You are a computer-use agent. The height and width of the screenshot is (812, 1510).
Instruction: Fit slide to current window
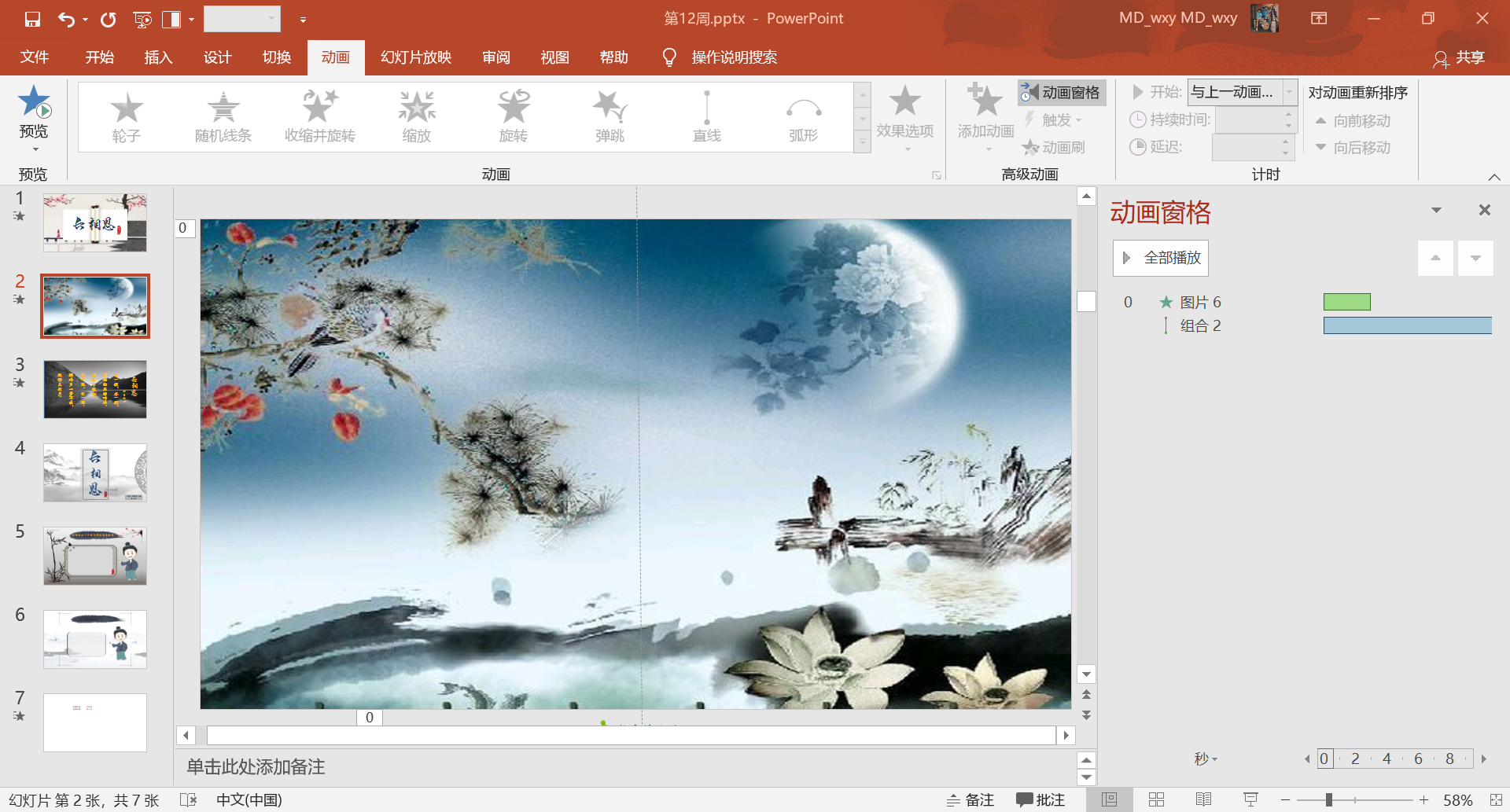coord(1496,799)
